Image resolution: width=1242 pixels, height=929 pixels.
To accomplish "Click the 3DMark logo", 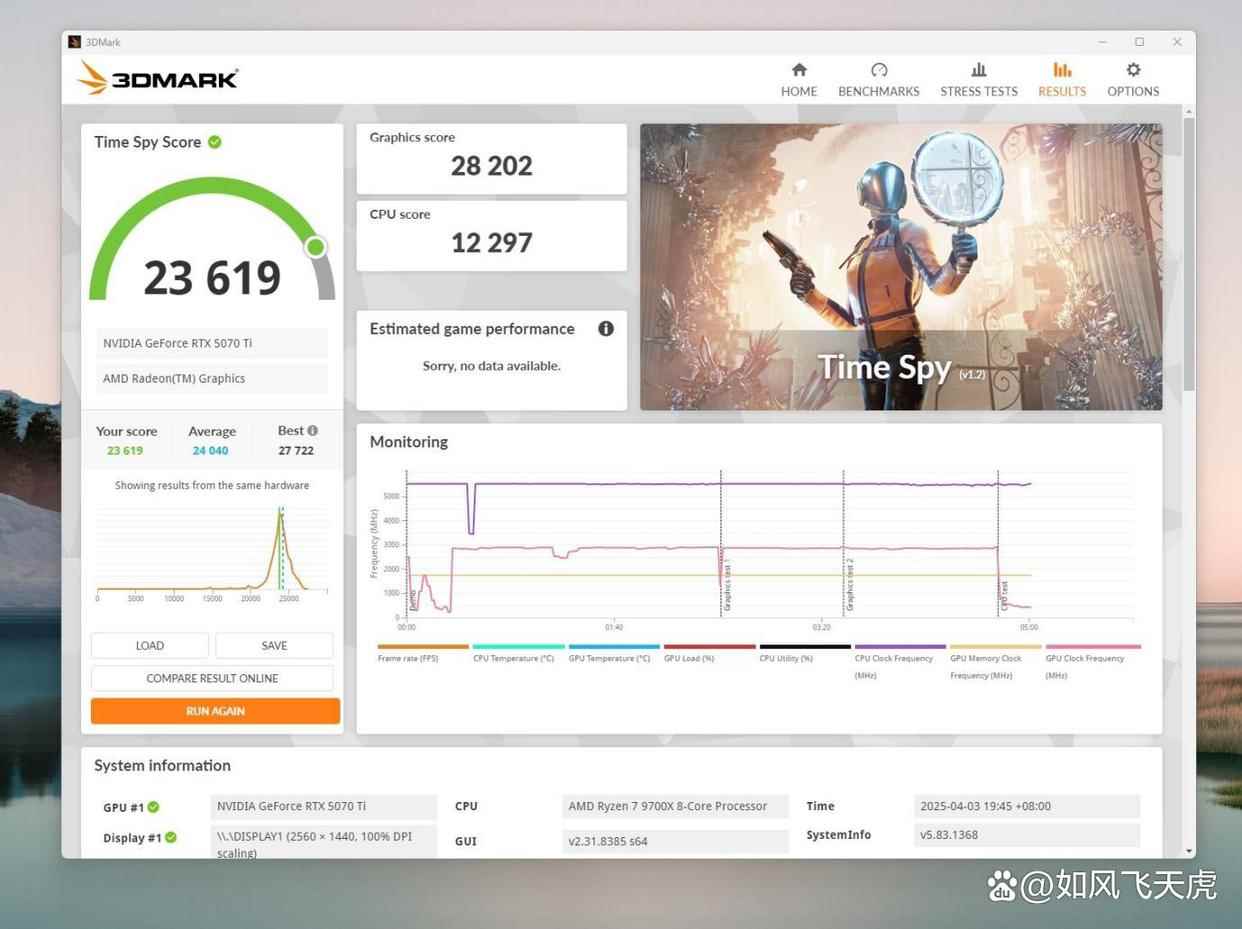I will click(x=158, y=78).
